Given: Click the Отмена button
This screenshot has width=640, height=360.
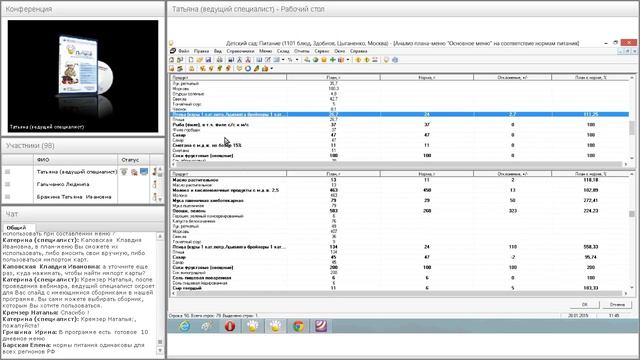Looking at the screenshot, I should click(x=617, y=304).
